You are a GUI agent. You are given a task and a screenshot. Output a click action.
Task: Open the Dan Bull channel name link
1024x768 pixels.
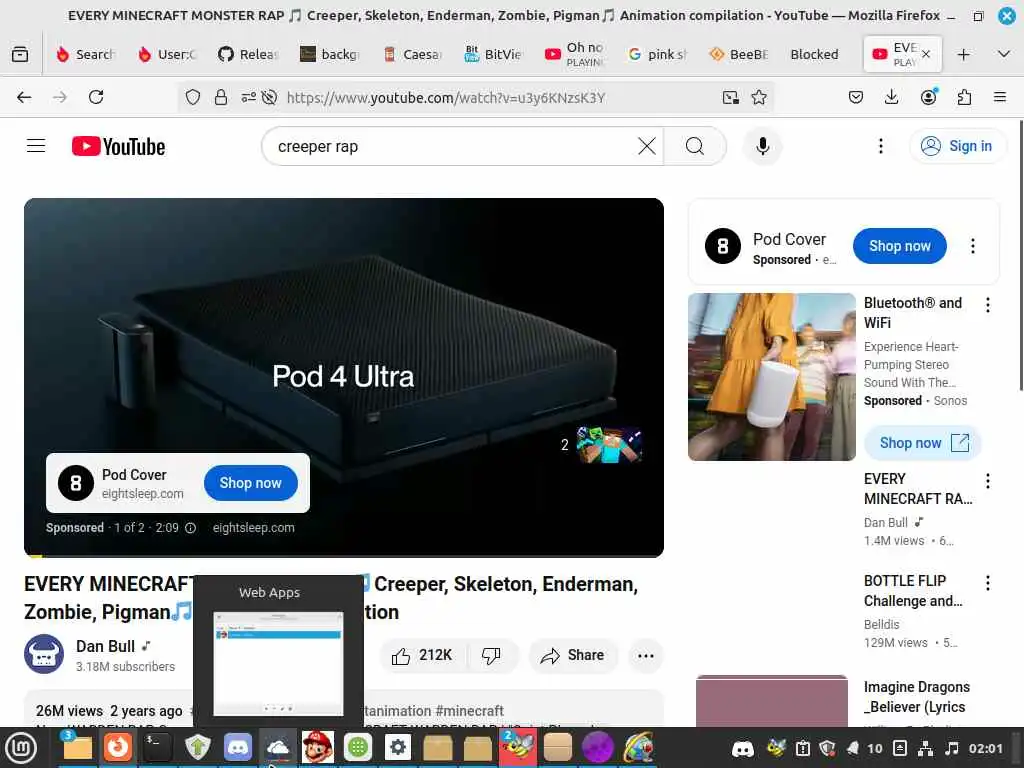pyautogui.click(x=105, y=647)
